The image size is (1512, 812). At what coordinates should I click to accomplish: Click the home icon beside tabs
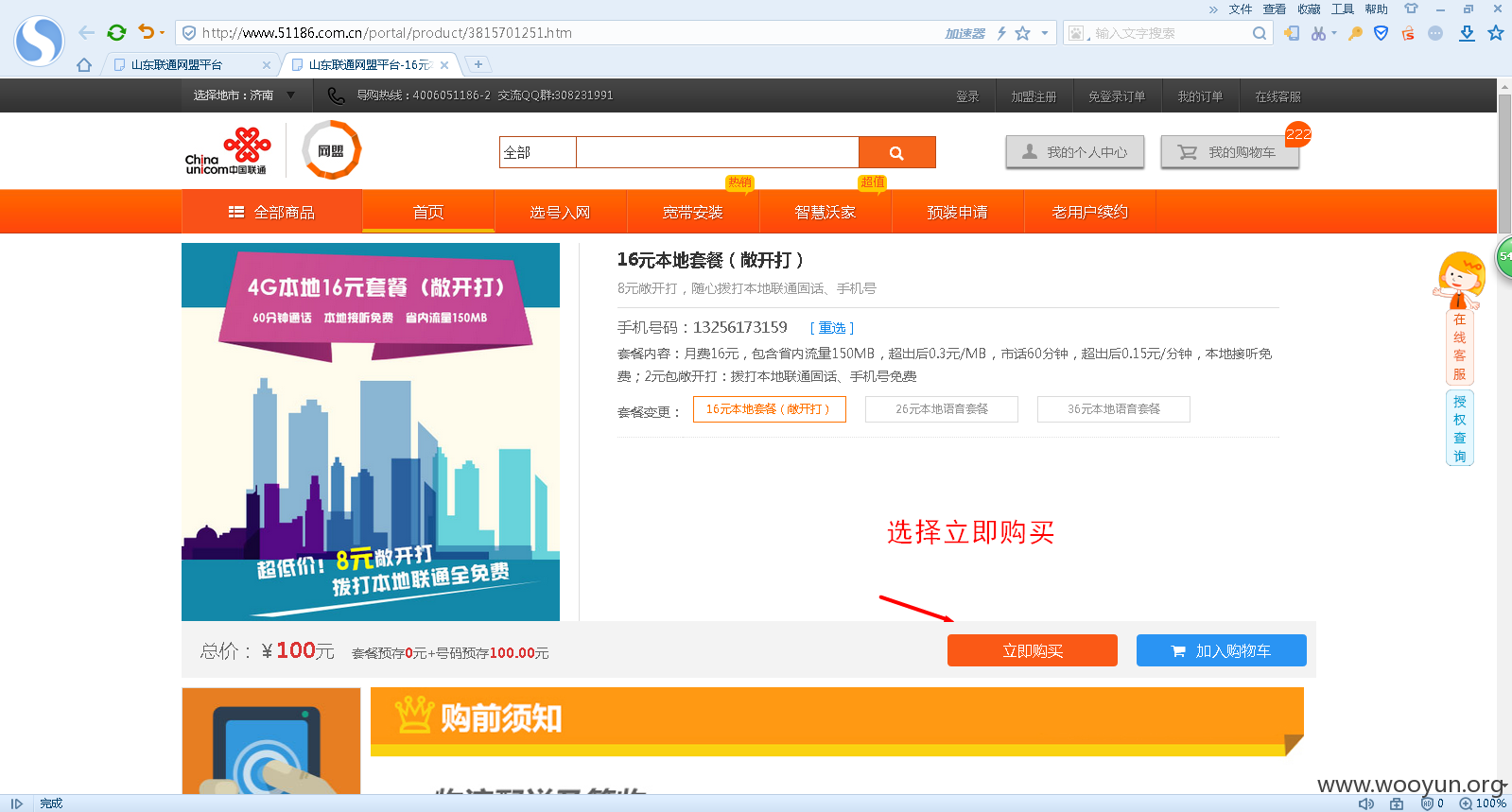(x=84, y=65)
